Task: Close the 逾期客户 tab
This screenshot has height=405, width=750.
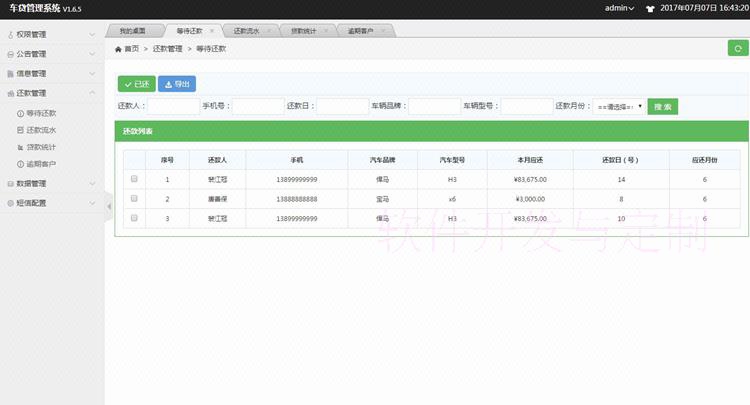Action: pos(383,31)
